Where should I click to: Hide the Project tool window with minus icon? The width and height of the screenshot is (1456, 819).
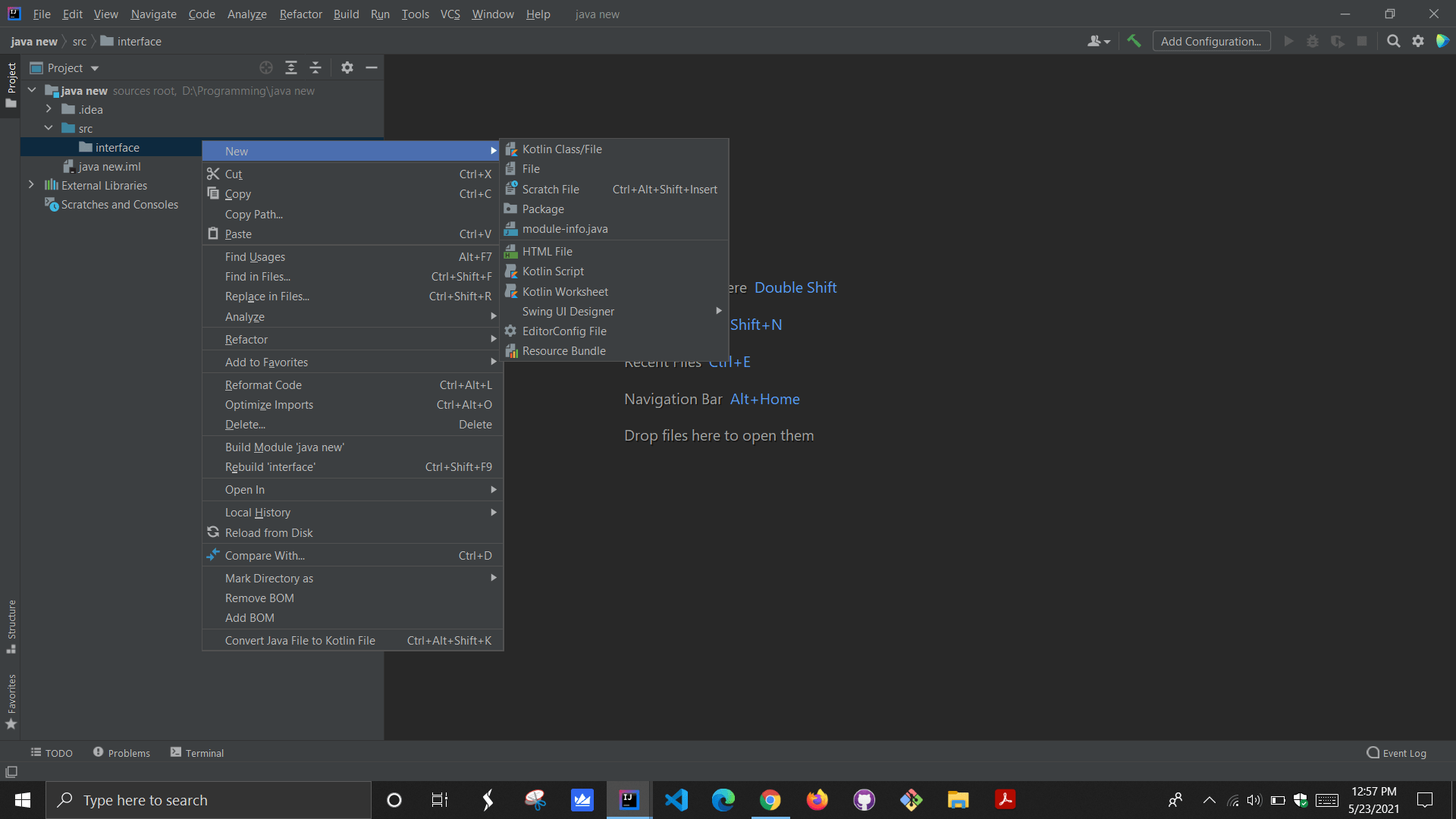372,67
